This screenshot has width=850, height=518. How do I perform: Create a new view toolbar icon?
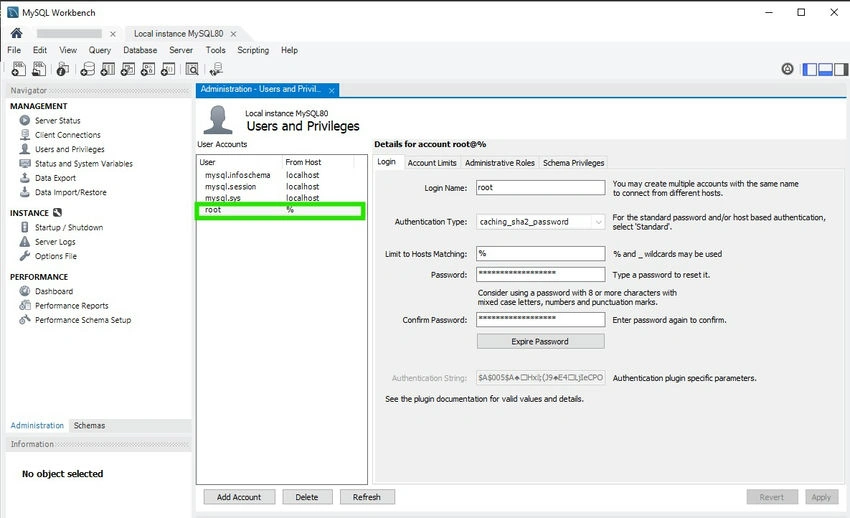pos(127,69)
